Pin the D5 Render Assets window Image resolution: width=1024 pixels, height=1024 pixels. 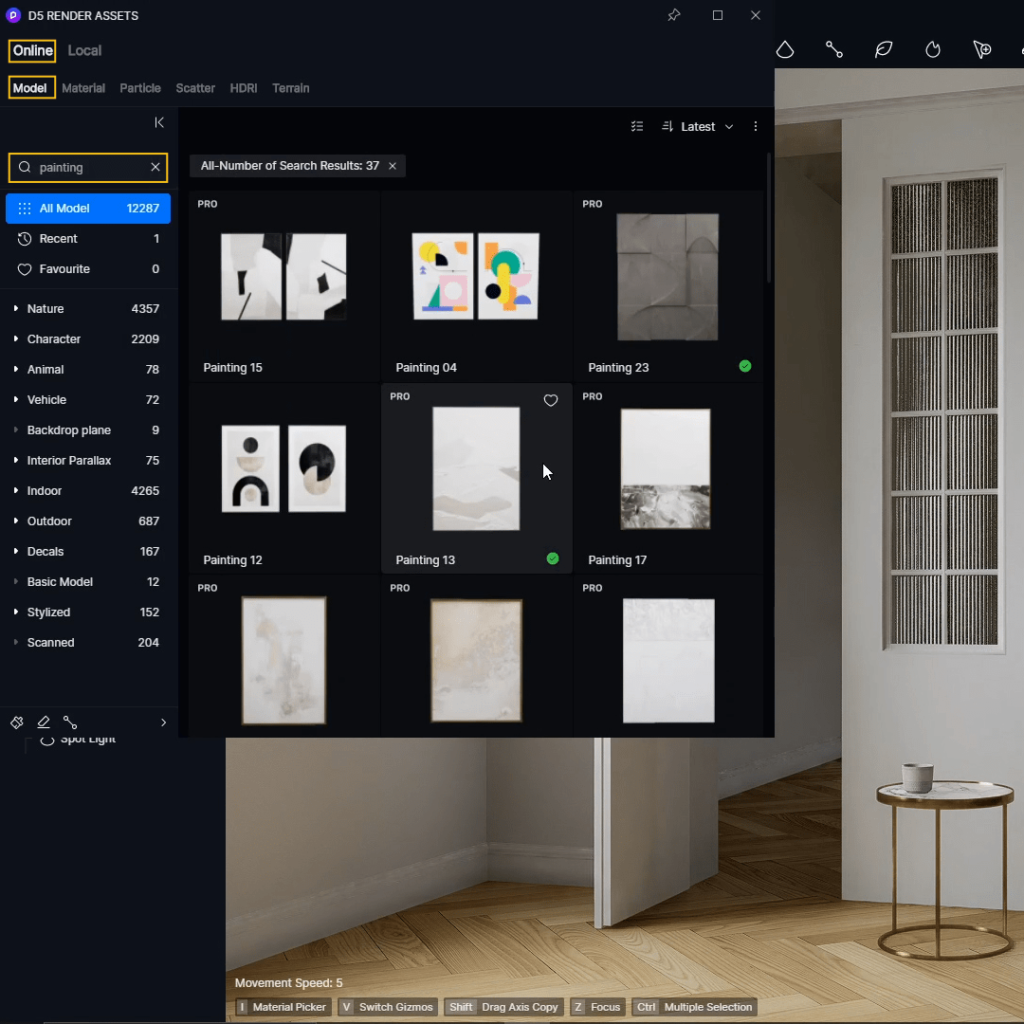(674, 15)
